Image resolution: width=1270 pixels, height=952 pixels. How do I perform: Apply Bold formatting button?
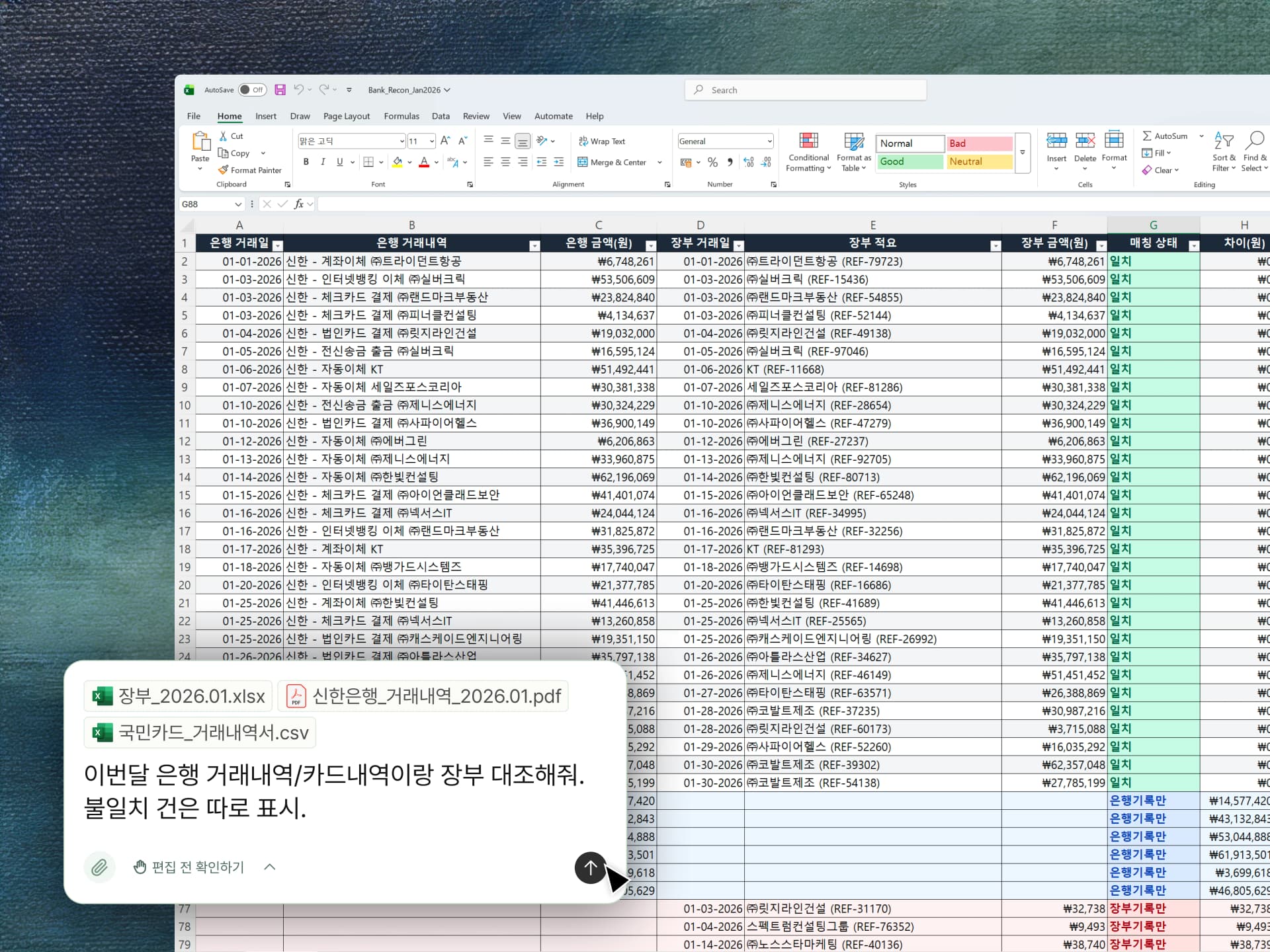tap(306, 162)
